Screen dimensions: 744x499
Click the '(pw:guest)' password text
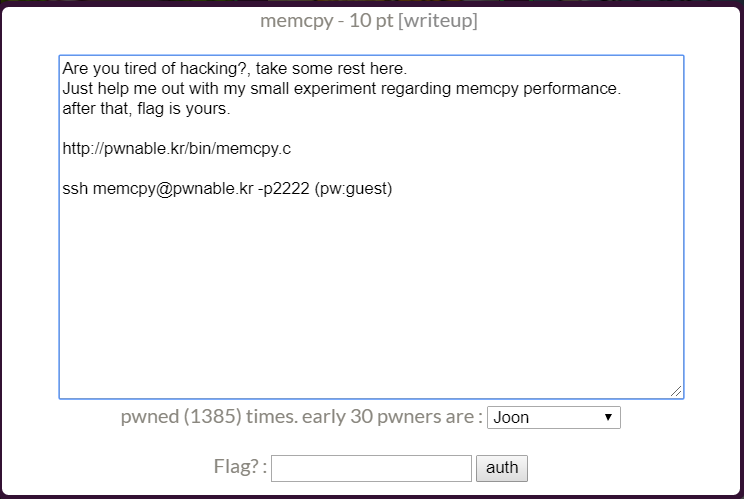(354, 188)
